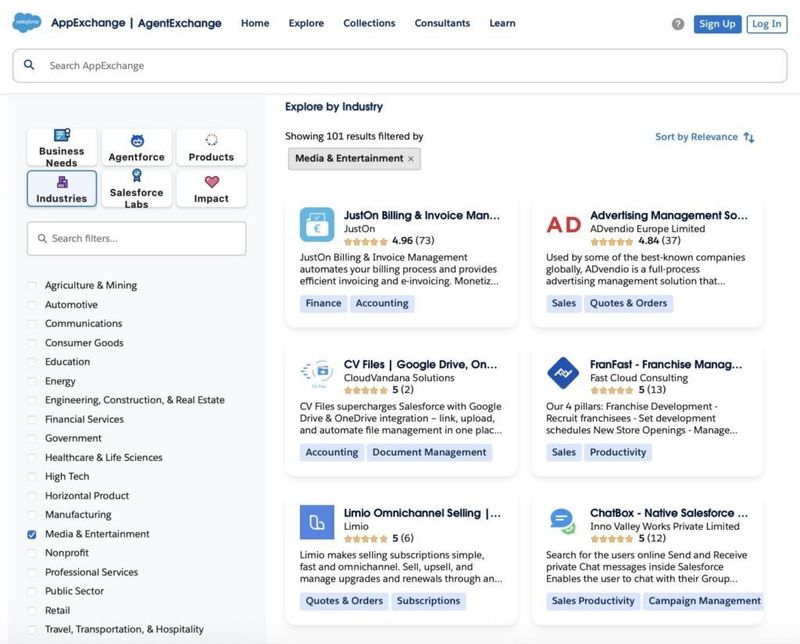The width and height of the screenshot is (800, 644).
Task: Click the Salesforce cloud logo
Action: coord(27,22)
